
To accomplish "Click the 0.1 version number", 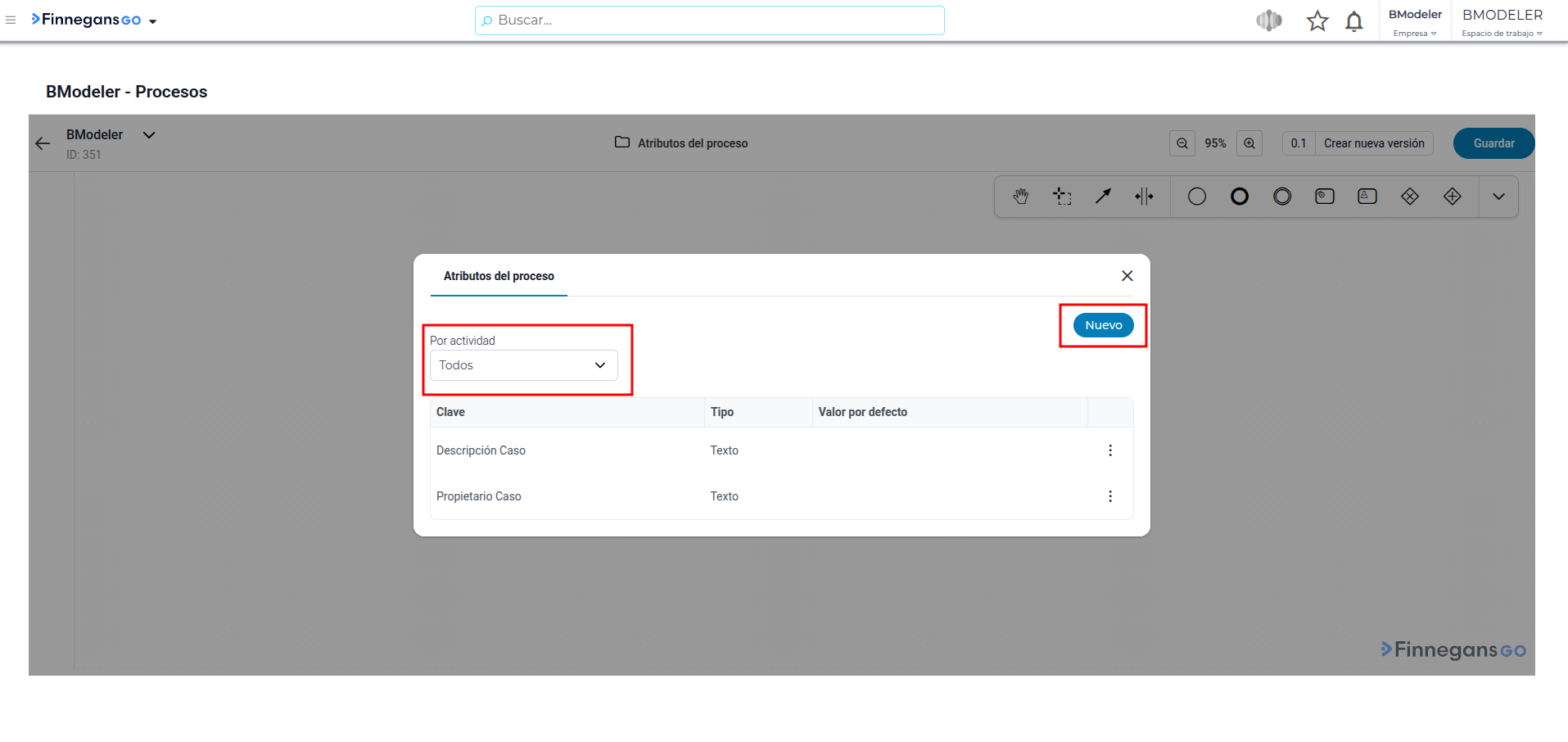I will [x=1299, y=143].
